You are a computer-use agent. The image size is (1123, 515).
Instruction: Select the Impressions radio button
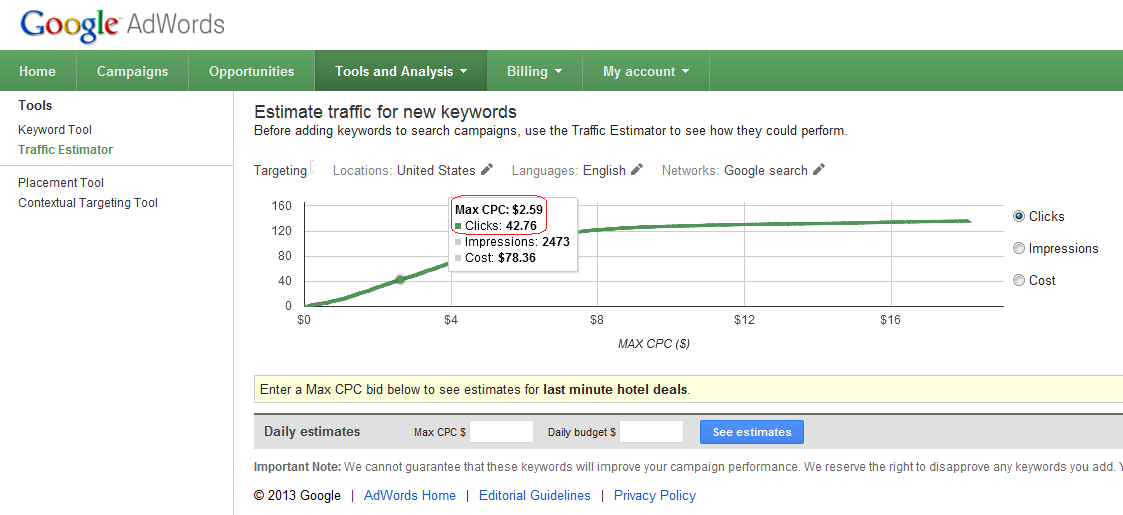1018,249
